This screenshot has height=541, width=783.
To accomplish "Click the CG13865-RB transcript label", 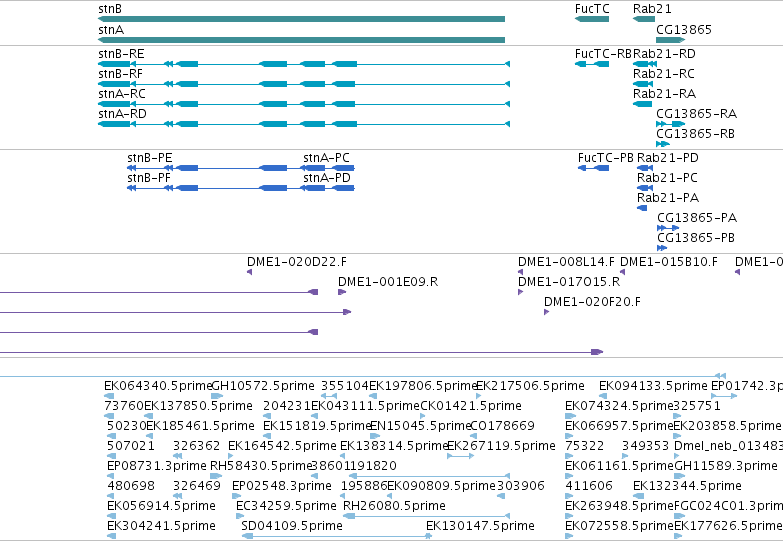I will click(x=696, y=134).
